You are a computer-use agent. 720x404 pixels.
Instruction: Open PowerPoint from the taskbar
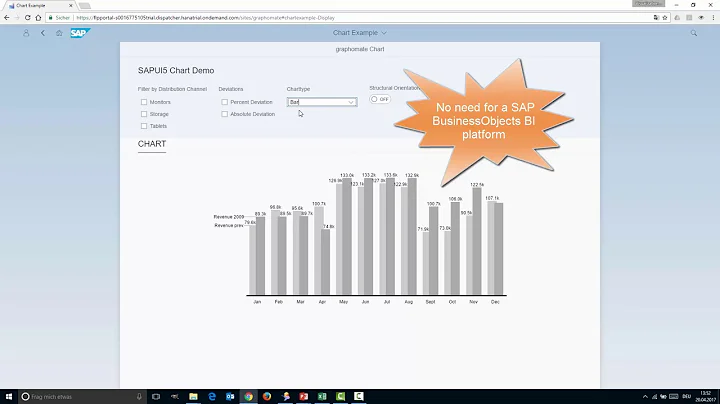[304, 396]
